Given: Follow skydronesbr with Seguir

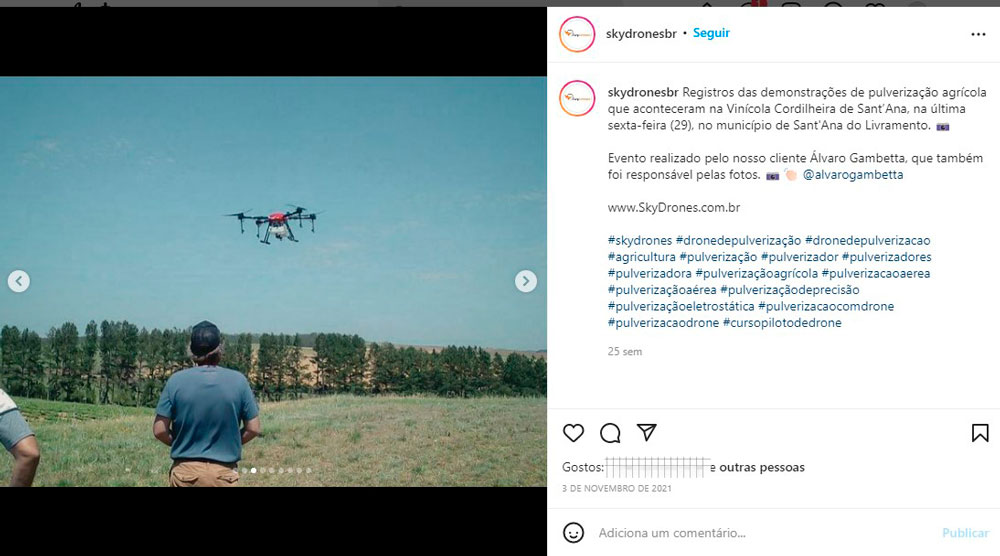Looking at the screenshot, I should click(x=711, y=33).
